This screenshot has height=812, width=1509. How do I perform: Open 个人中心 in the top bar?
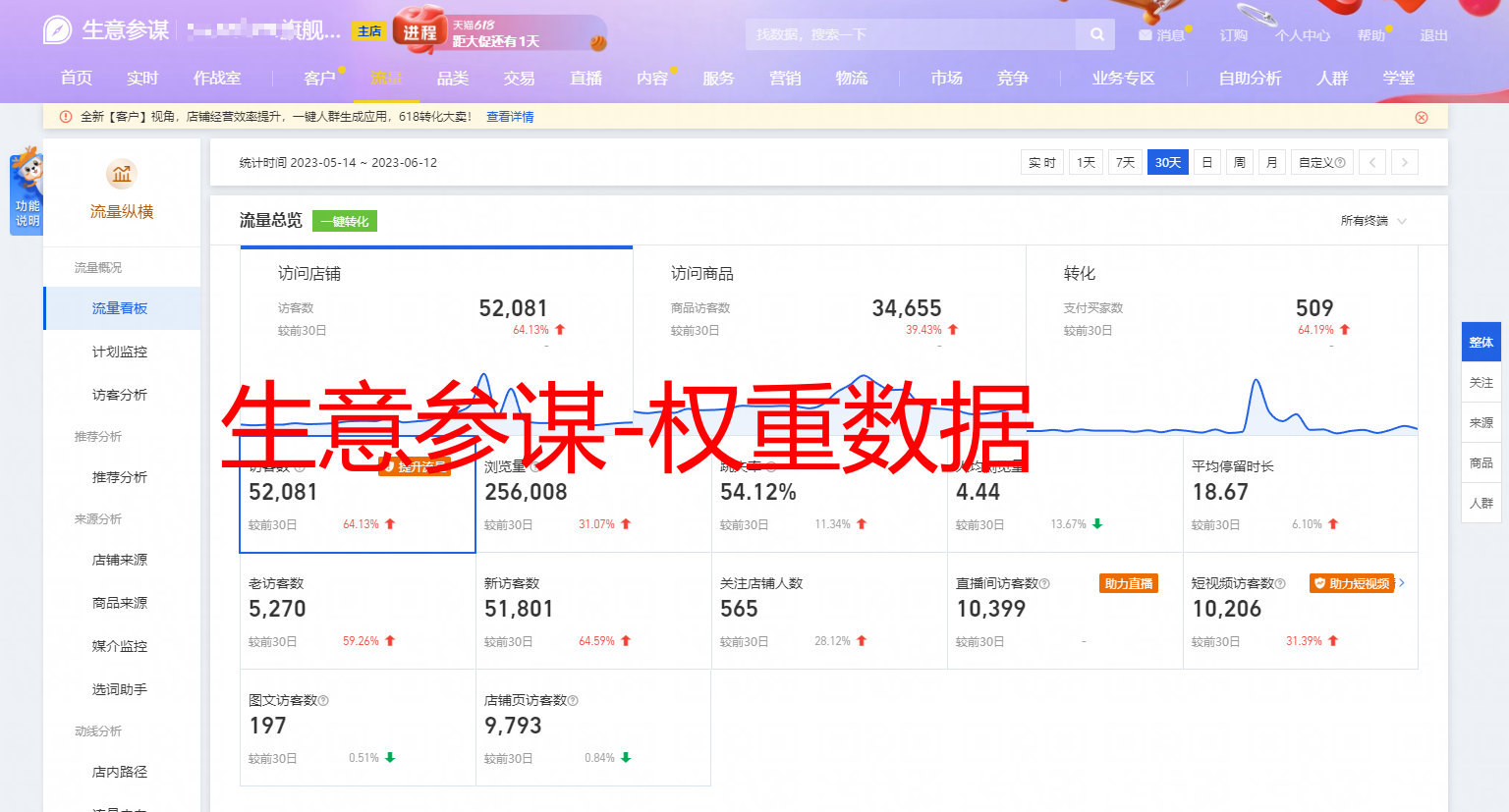tap(1303, 35)
